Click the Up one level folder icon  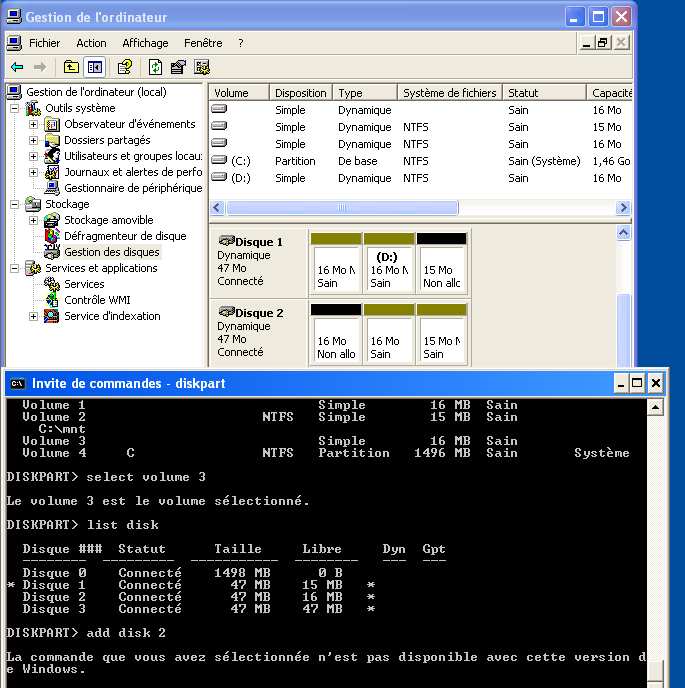[x=71, y=67]
